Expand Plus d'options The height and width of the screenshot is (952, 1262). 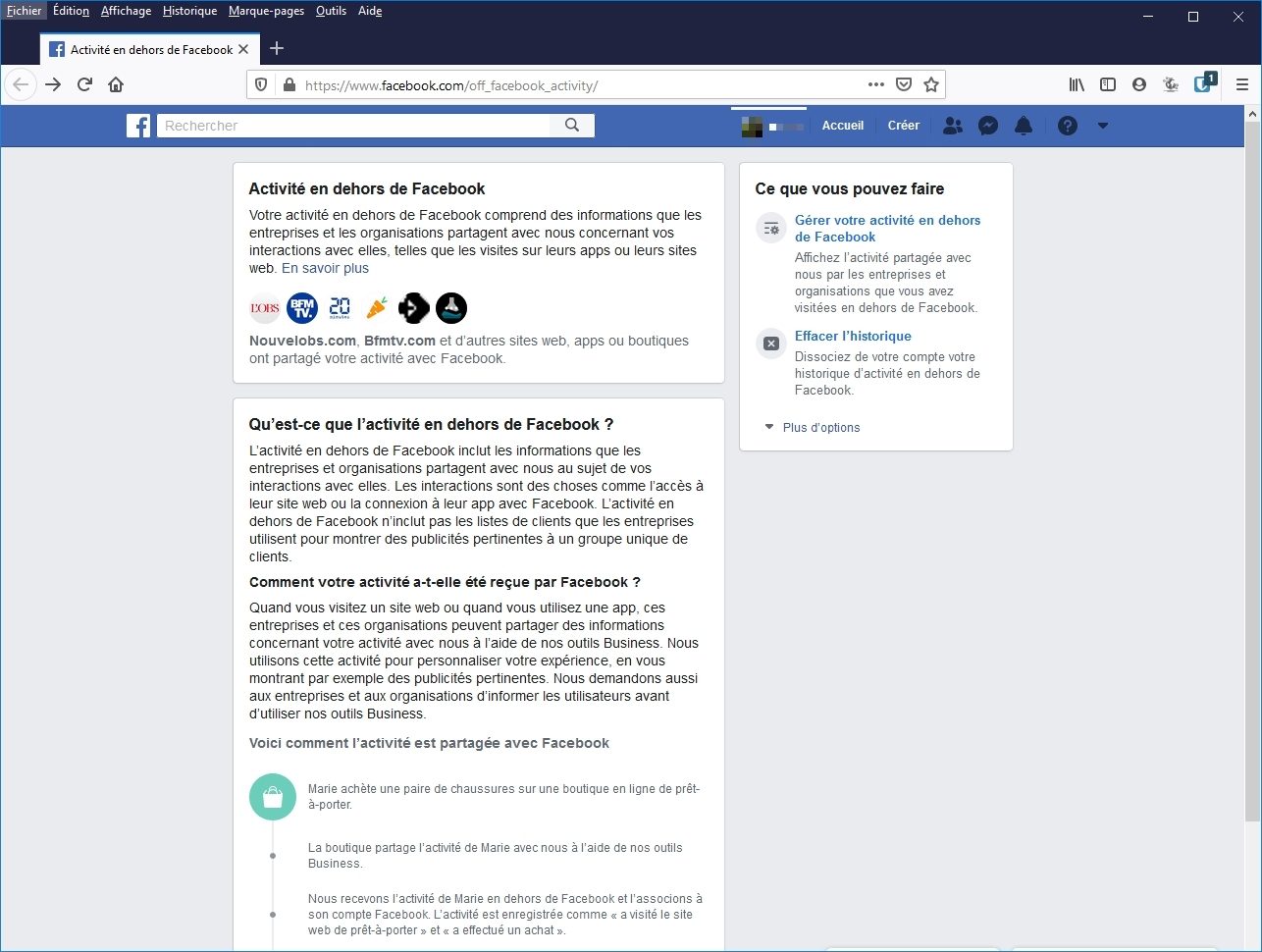813,428
